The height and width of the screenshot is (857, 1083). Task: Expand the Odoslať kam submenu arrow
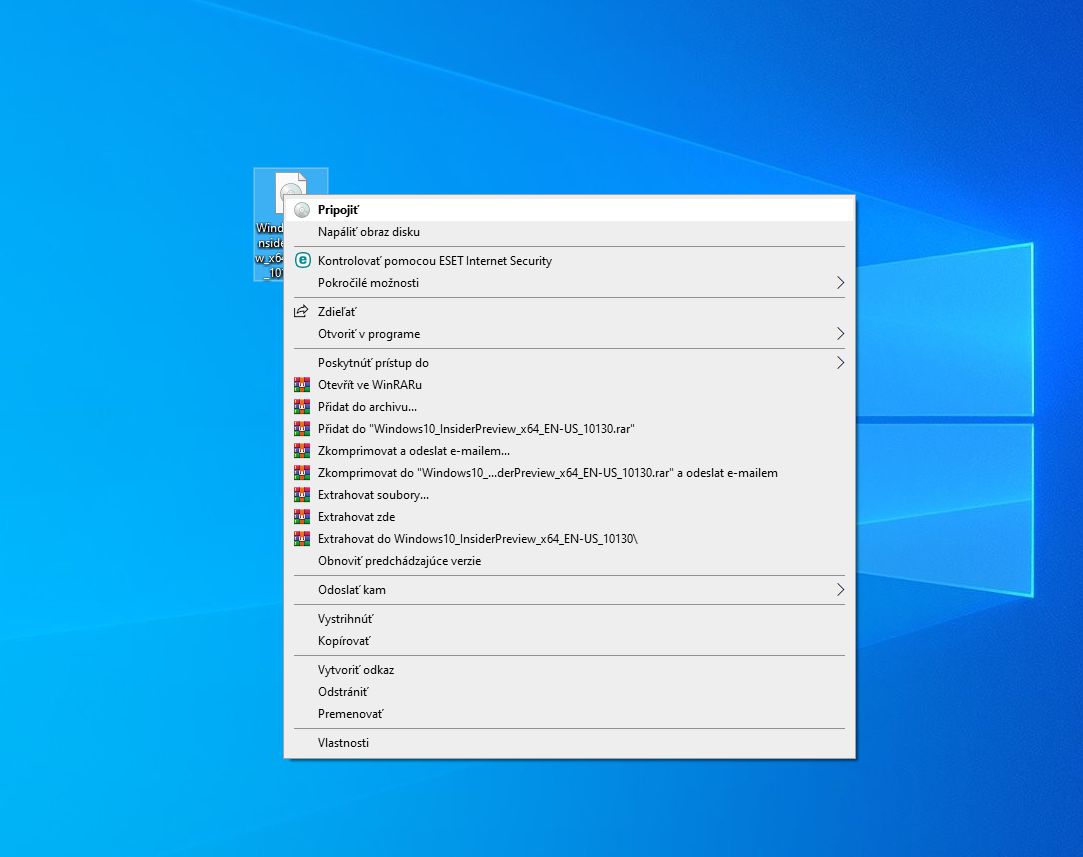click(840, 590)
